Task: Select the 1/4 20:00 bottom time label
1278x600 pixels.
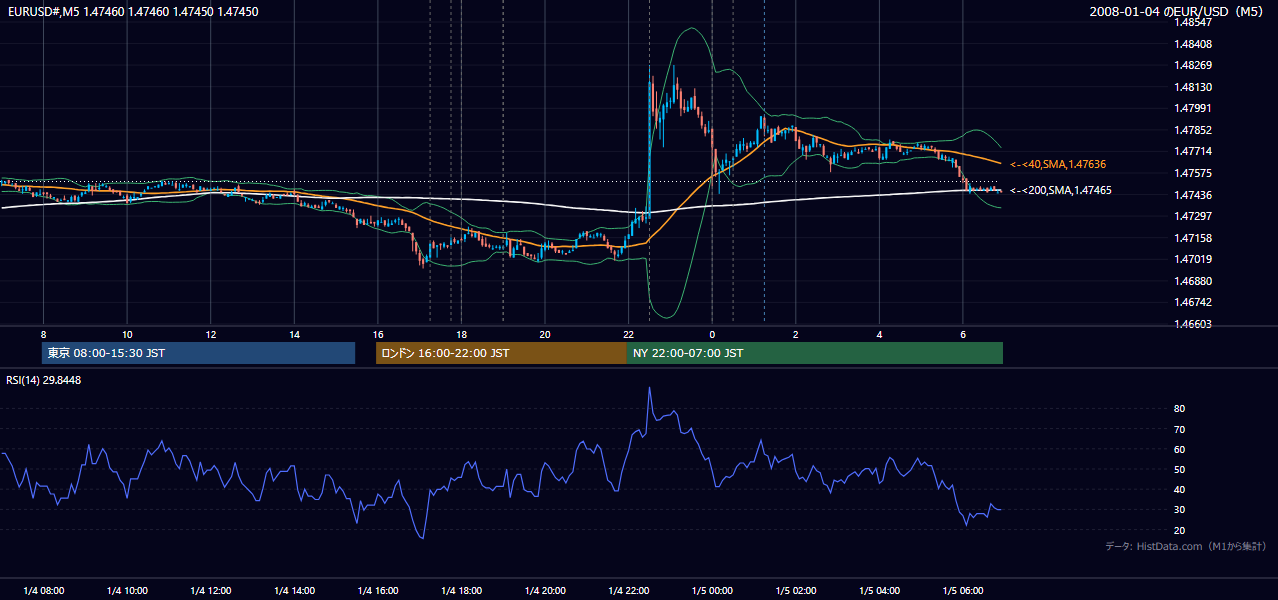Action: [546, 590]
